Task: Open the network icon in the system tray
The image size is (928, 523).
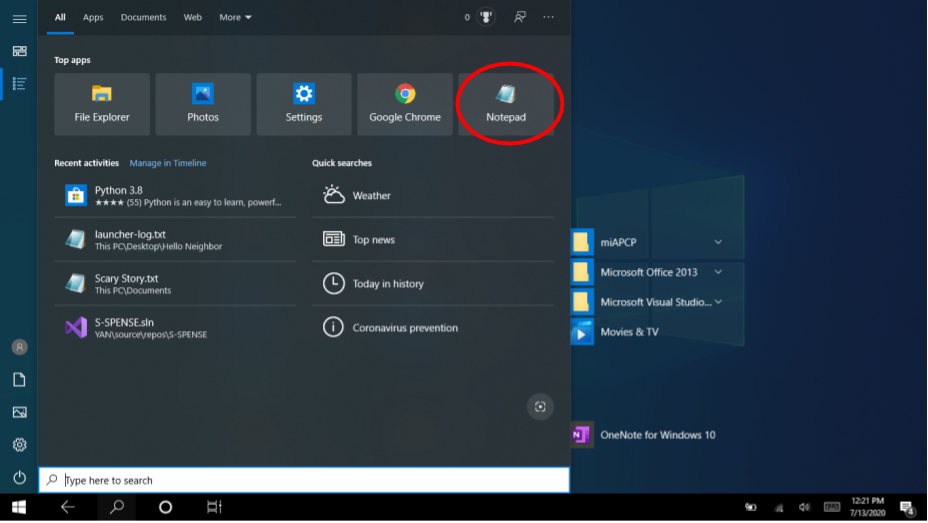Action: point(778,508)
